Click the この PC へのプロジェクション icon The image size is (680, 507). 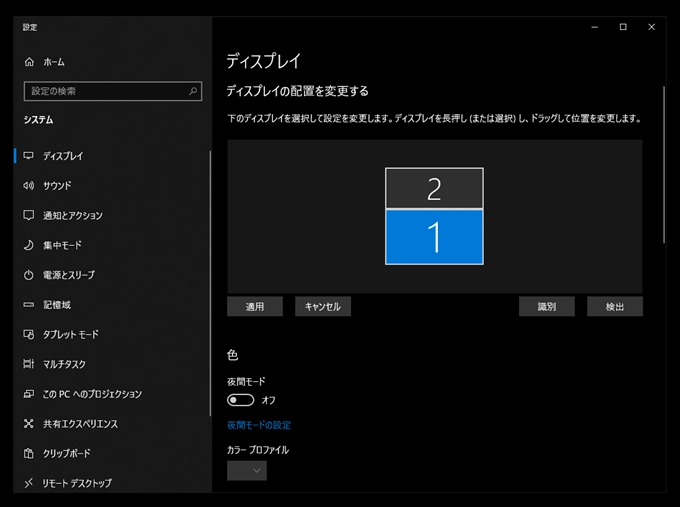tap(29, 394)
